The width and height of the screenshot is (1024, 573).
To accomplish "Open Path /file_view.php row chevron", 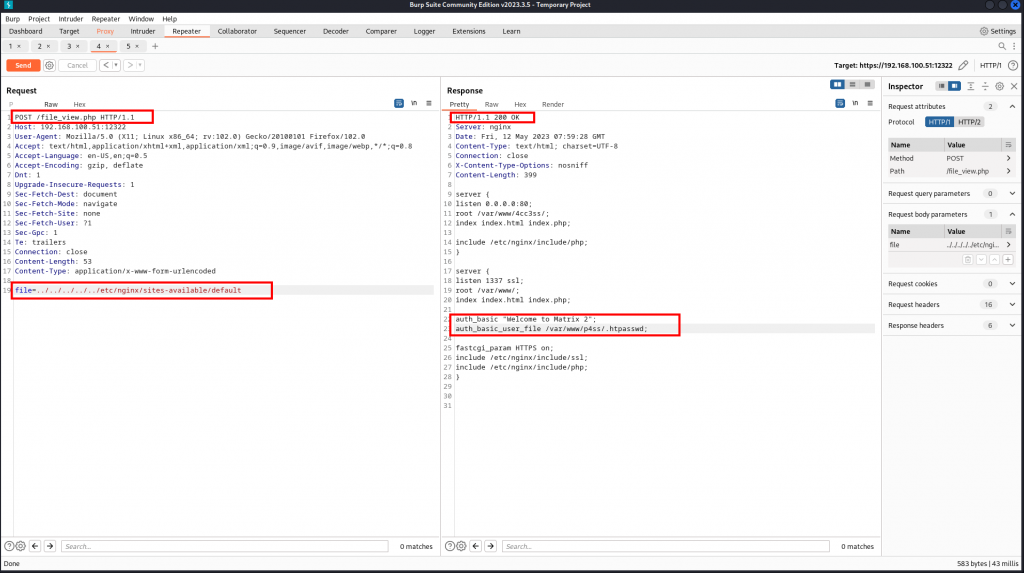I will [1008, 171].
